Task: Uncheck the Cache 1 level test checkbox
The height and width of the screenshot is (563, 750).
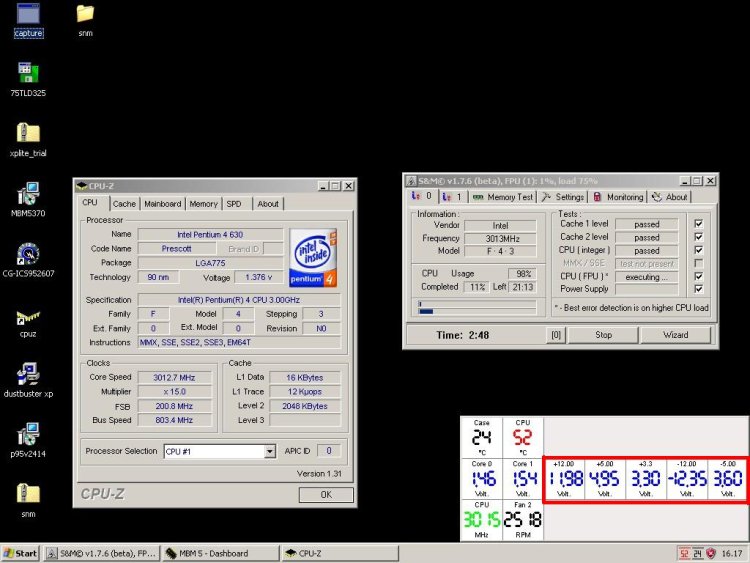Action: [x=698, y=224]
